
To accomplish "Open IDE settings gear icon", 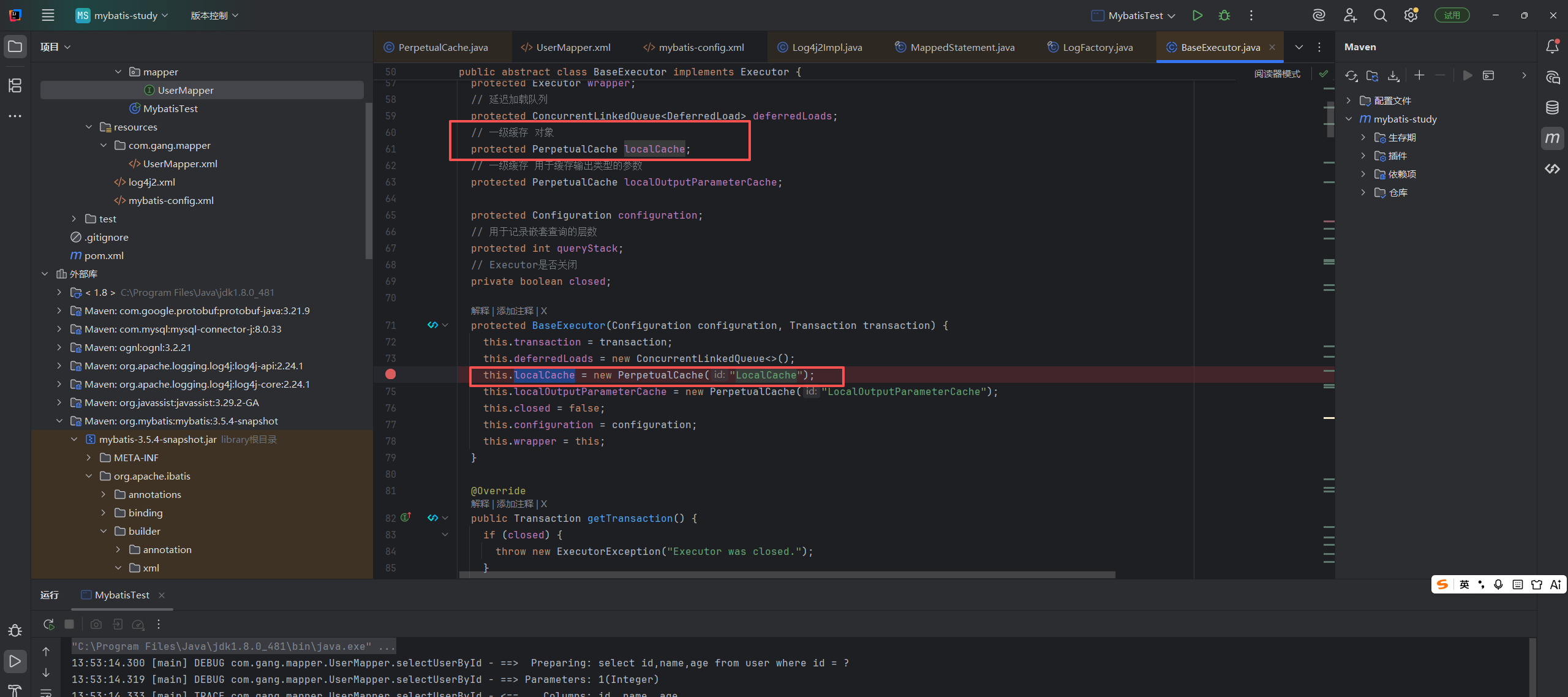I will tap(1411, 15).
